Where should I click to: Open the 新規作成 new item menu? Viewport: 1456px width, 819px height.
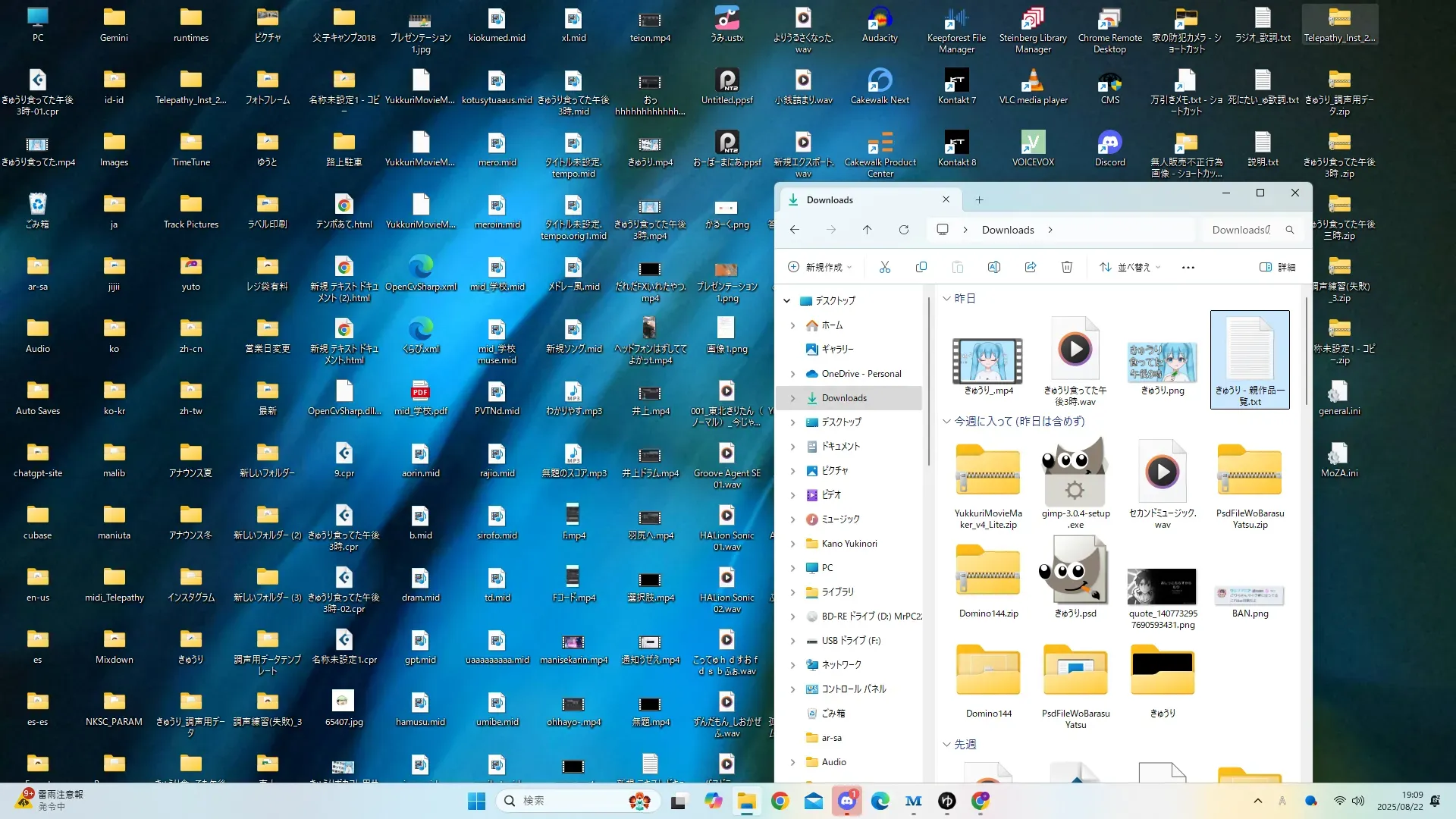point(821,267)
